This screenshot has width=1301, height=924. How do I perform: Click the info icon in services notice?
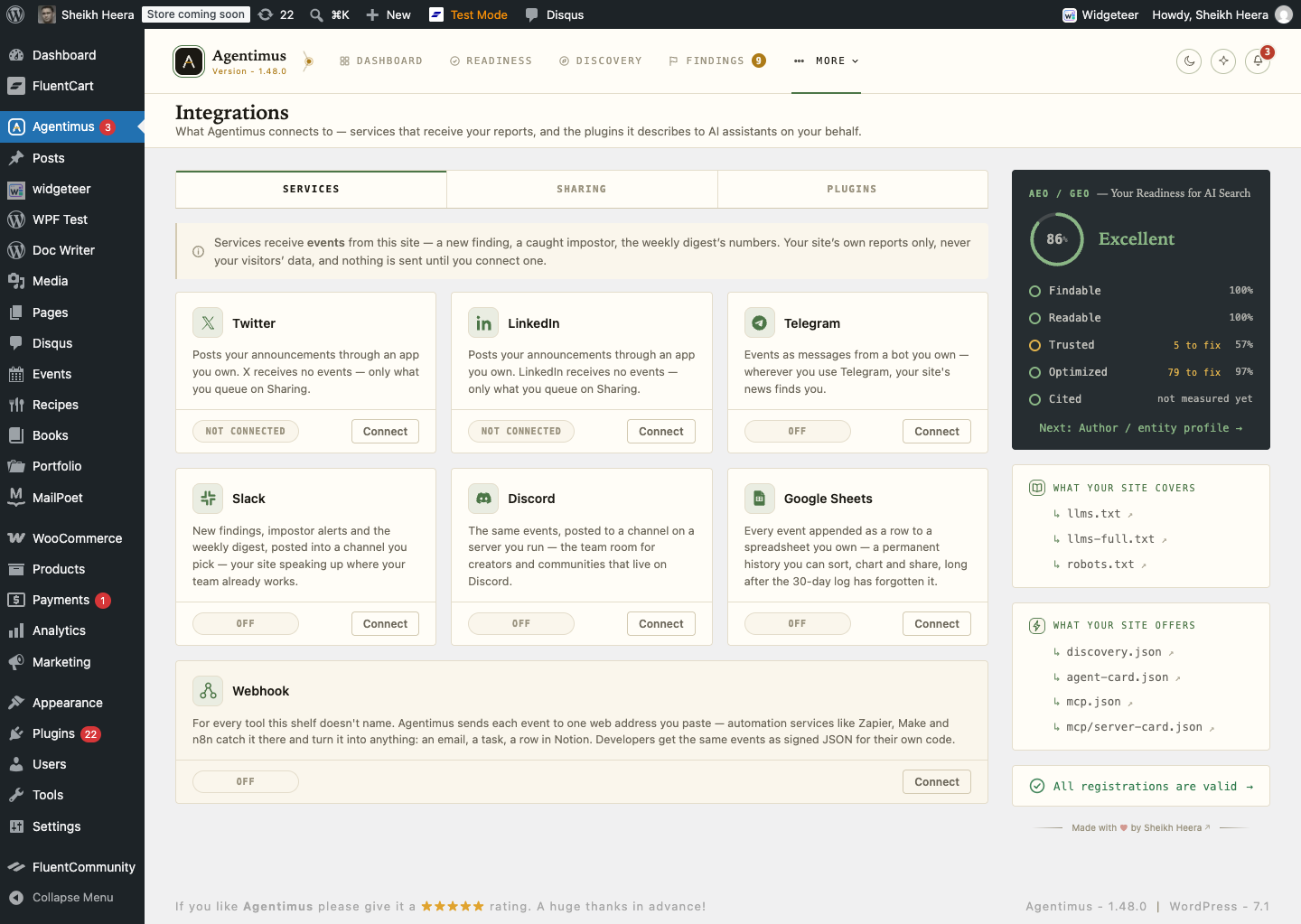point(198,252)
